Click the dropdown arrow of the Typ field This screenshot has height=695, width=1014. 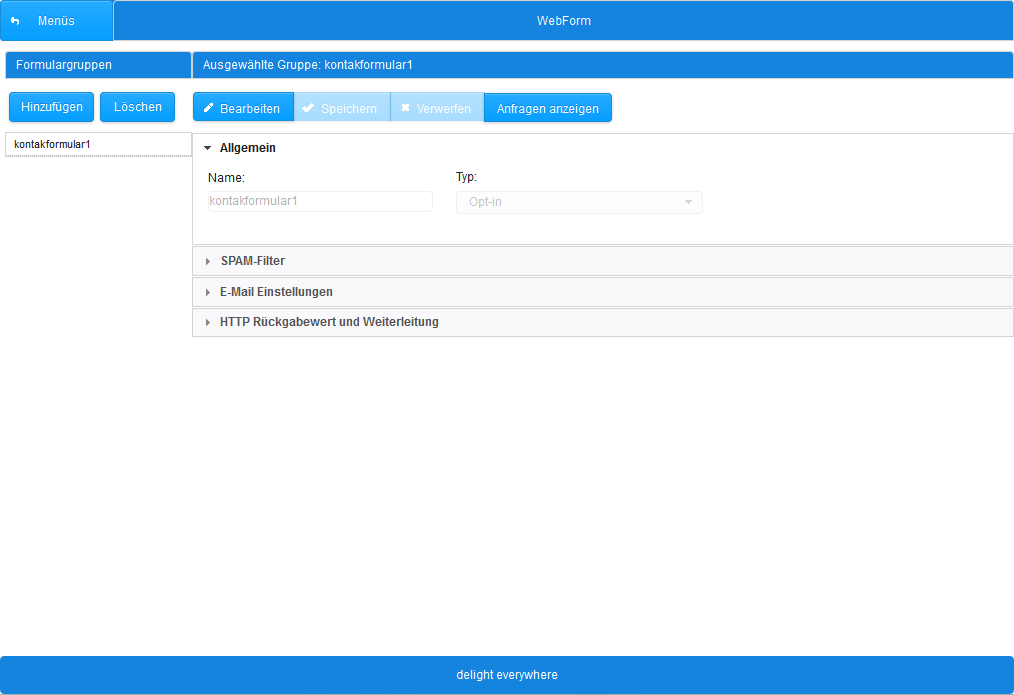pos(688,202)
